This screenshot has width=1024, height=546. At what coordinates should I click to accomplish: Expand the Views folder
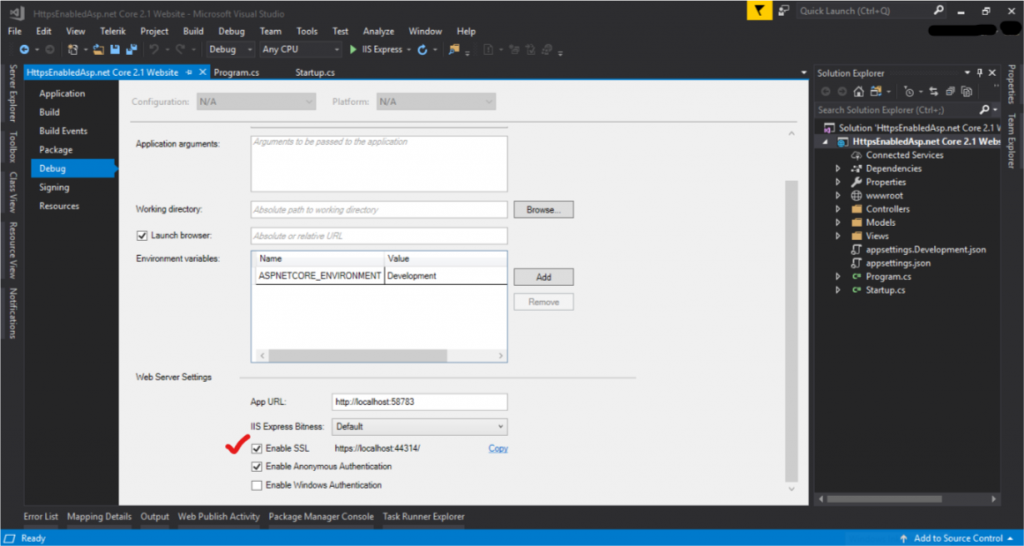coord(838,236)
